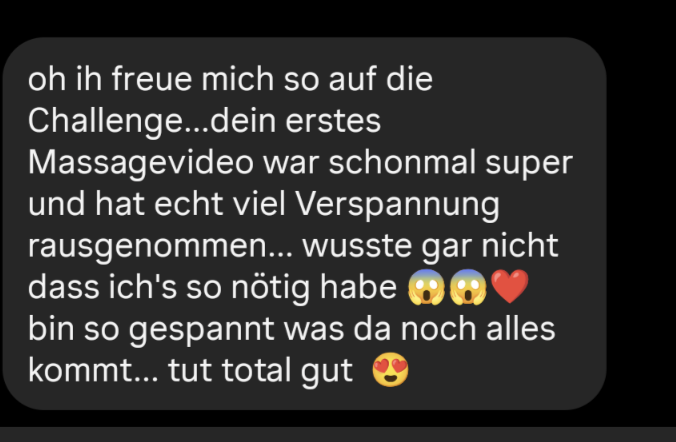Click the word "super" in the message
Screen dimensions: 676x442
pos(529,165)
